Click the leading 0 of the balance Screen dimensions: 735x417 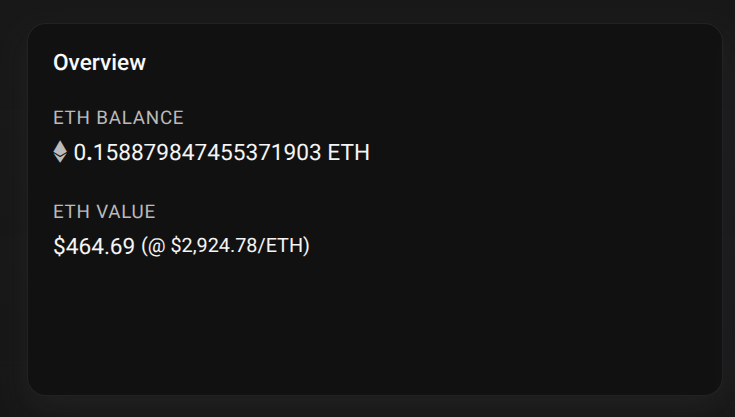tap(80, 153)
